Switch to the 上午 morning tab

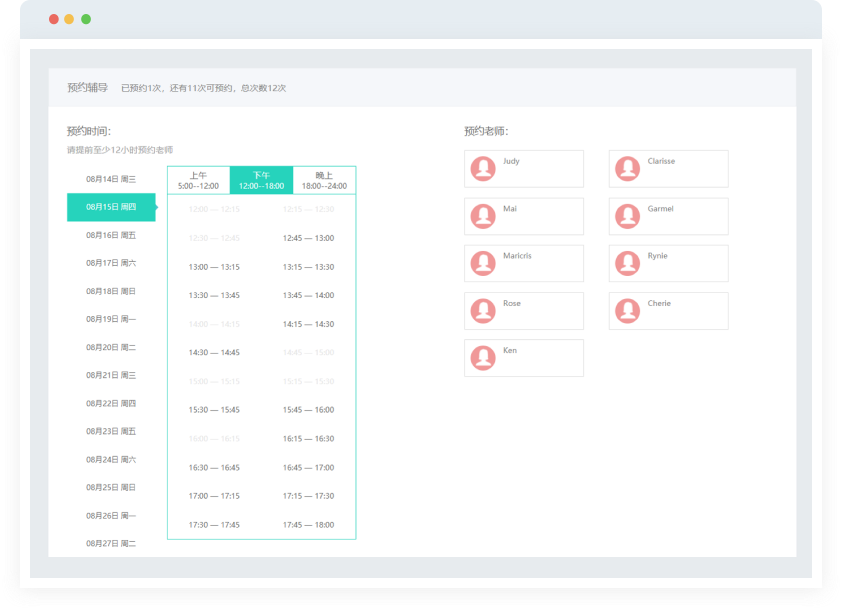[x=198, y=180]
